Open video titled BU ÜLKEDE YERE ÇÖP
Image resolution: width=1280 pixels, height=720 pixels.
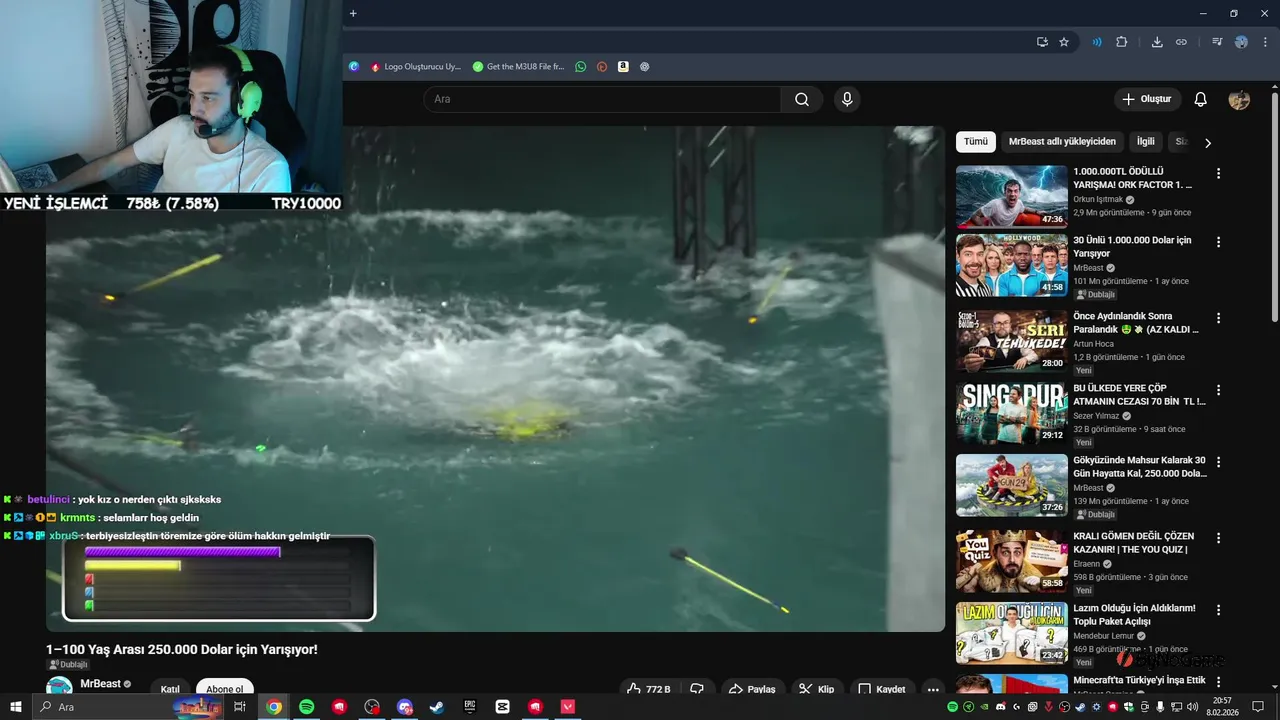point(1139,394)
